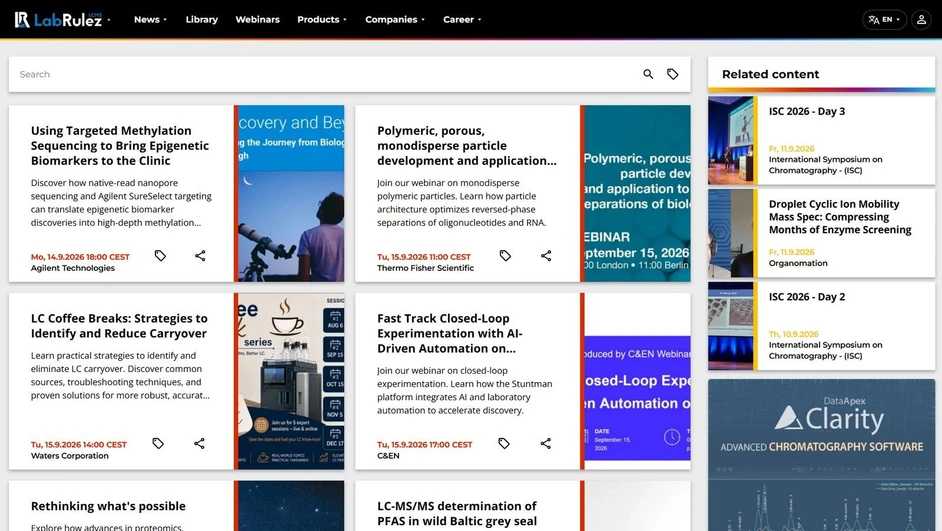Open tag filter icon in search bar
Image resolution: width=942 pixels, height=531 pixels.
[672, 74]
